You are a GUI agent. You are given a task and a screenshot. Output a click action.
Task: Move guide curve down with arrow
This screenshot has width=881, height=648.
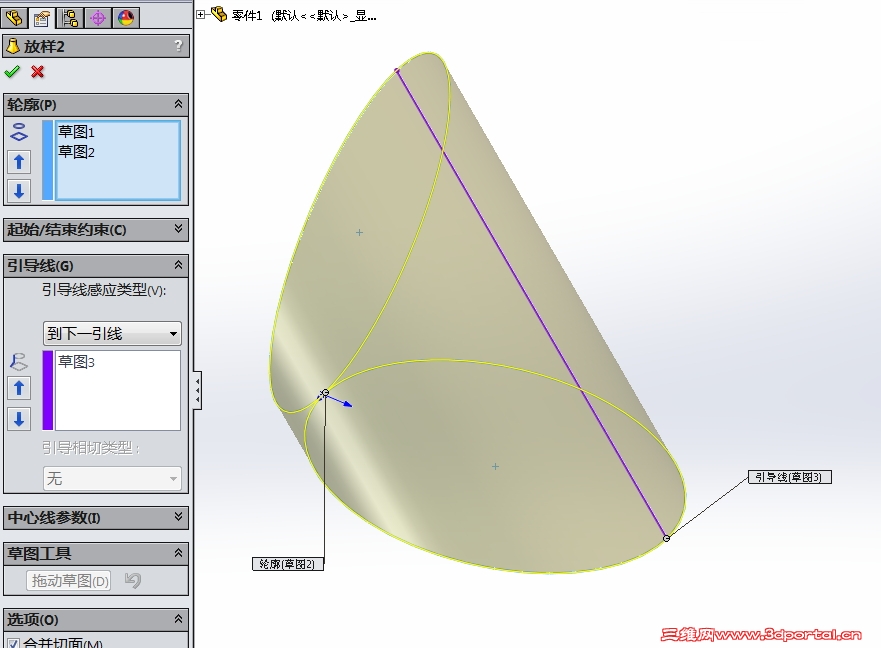(x=19, y=419)
